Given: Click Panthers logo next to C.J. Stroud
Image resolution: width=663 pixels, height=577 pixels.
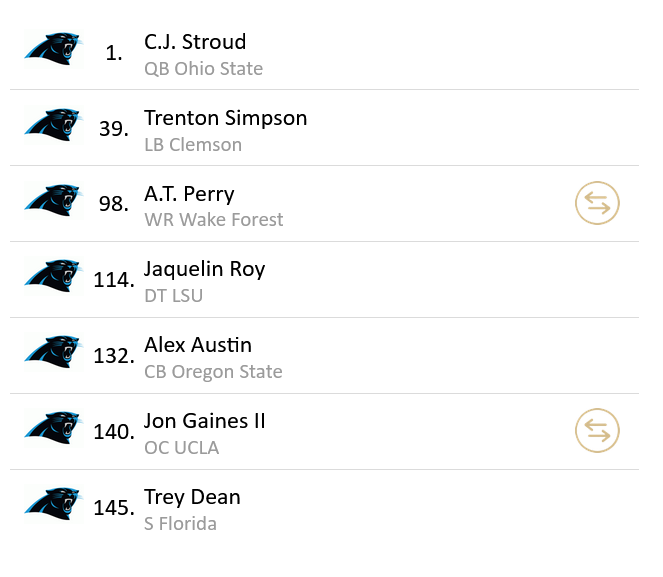Looking at the screenshot, I should [52, 49].
